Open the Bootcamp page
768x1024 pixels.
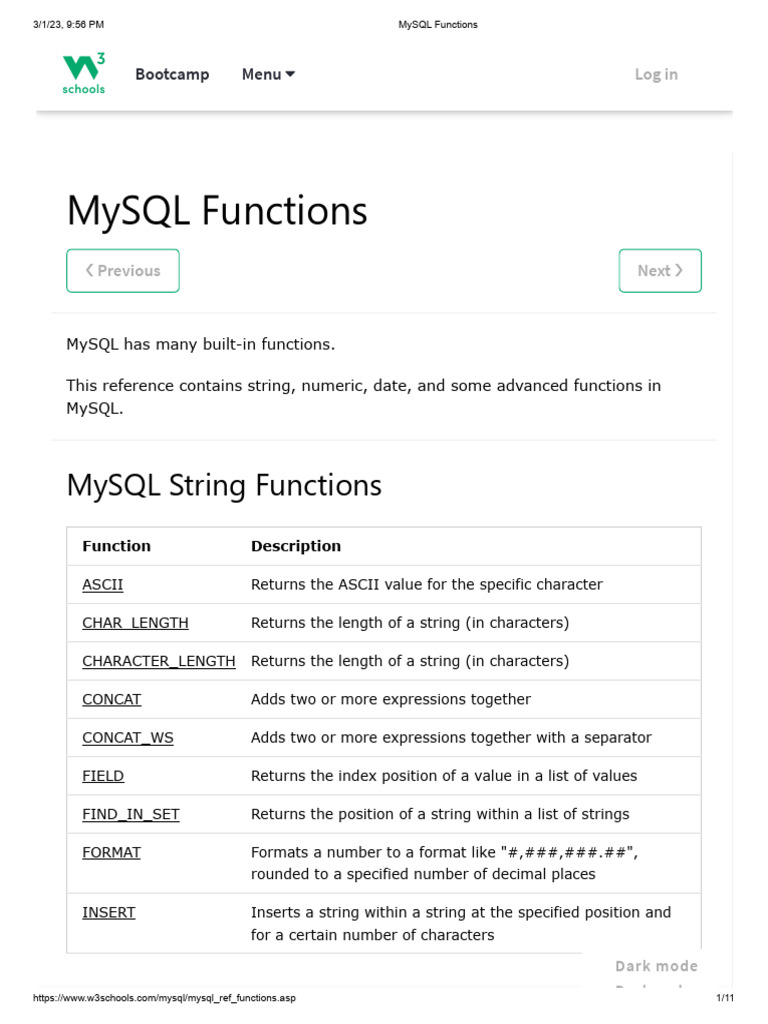tap(172, 74)
